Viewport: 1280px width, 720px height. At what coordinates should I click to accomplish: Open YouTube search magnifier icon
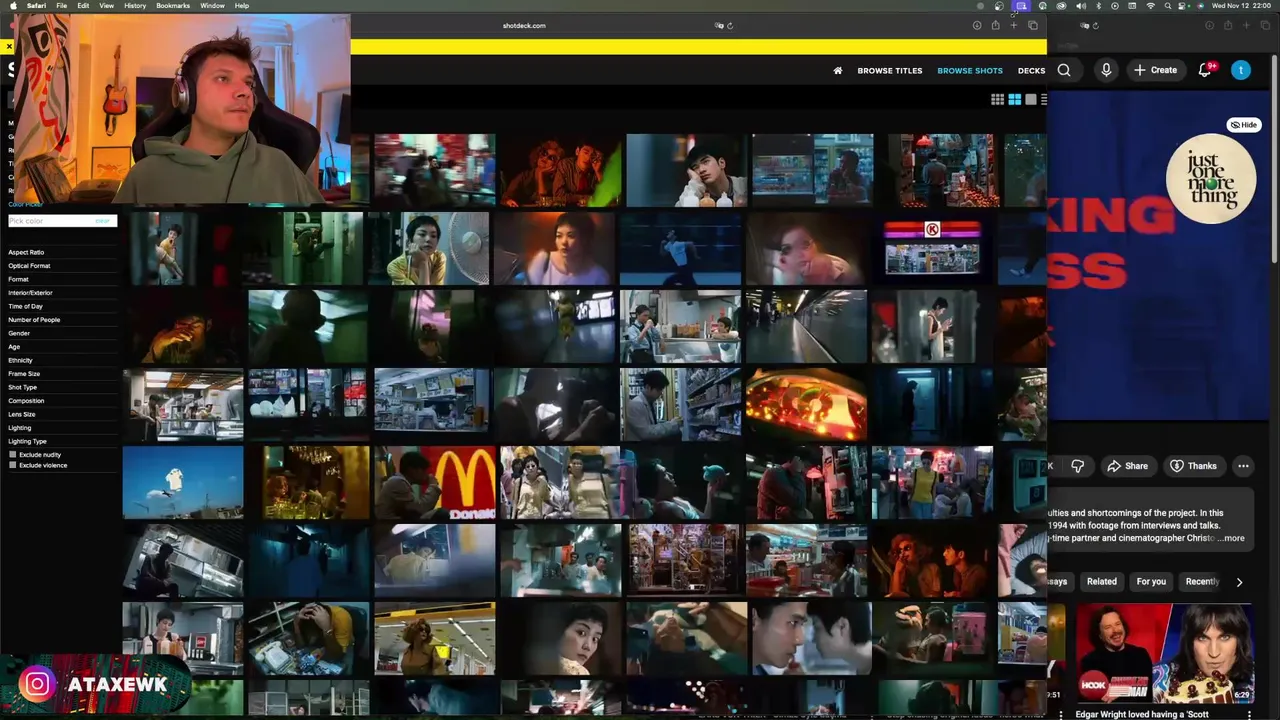click(x=1064, y=70)
